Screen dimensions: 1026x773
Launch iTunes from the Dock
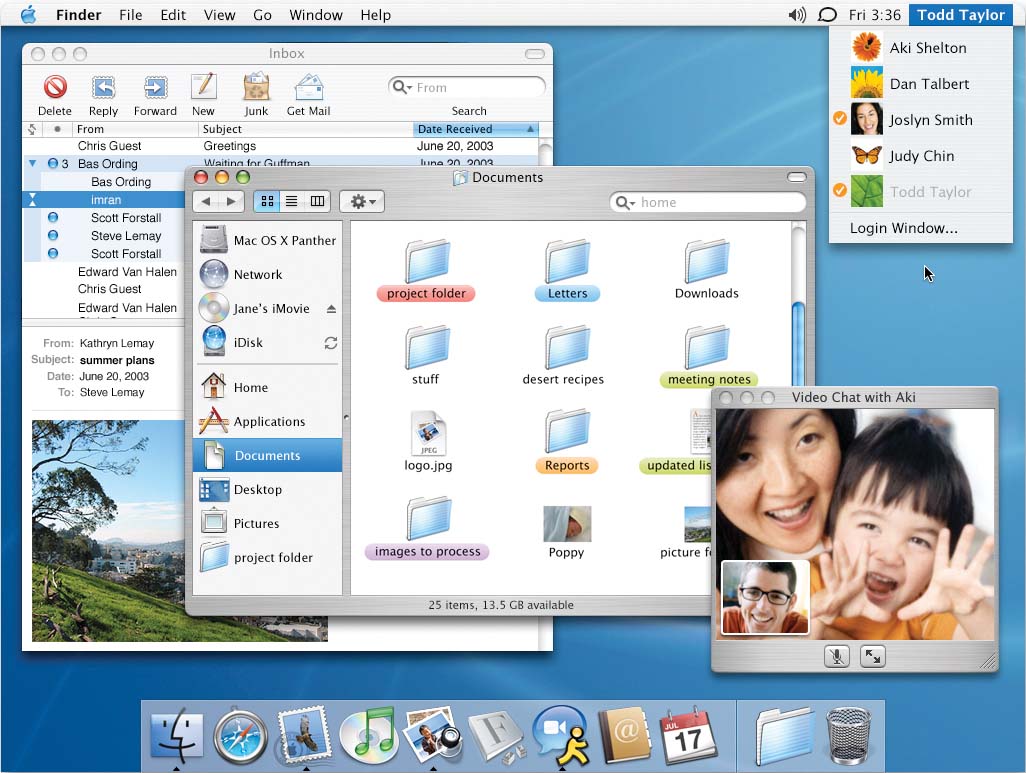tap(368, 738)
